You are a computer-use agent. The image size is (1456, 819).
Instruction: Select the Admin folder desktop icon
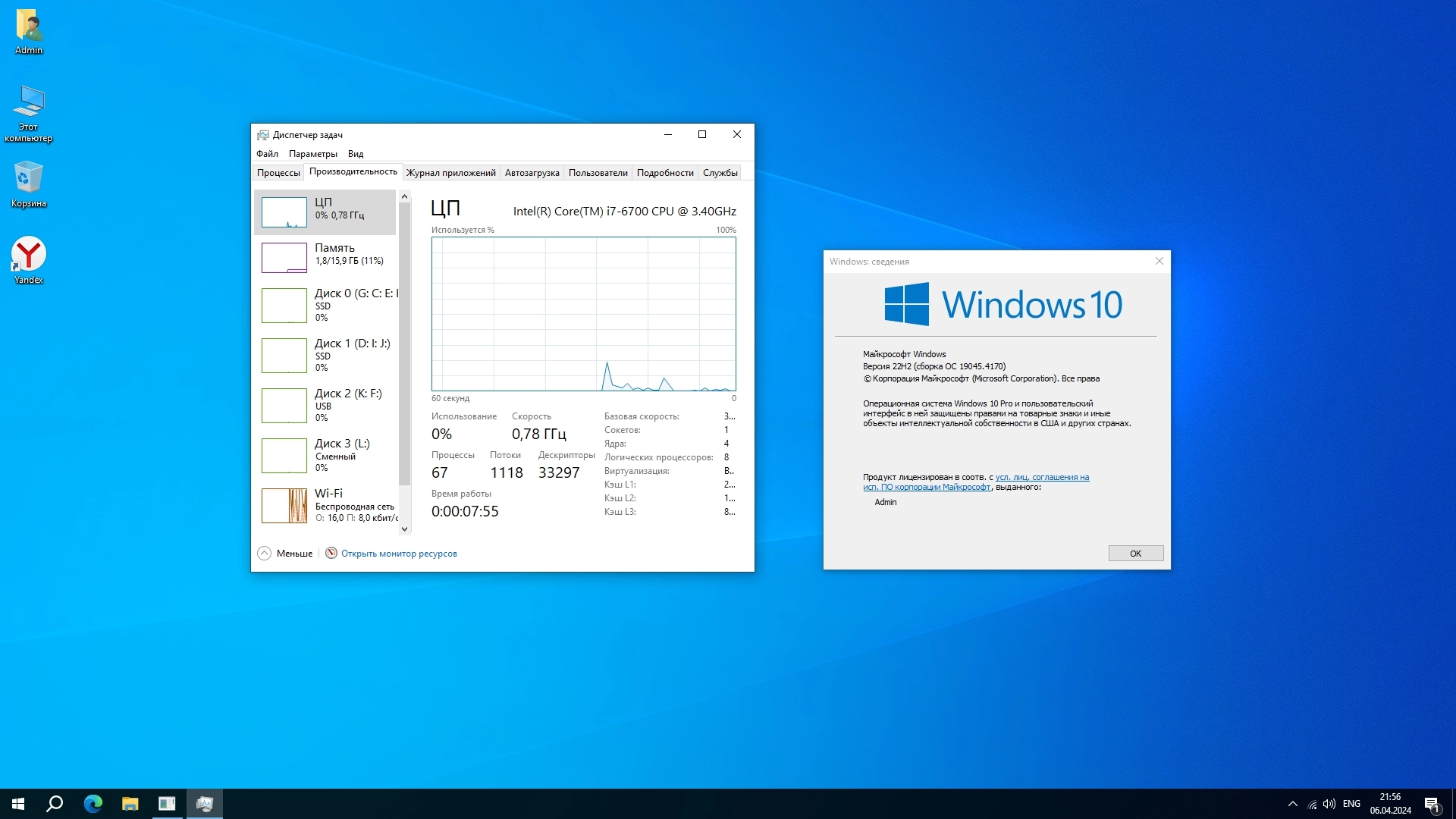[x=28, y=27]
